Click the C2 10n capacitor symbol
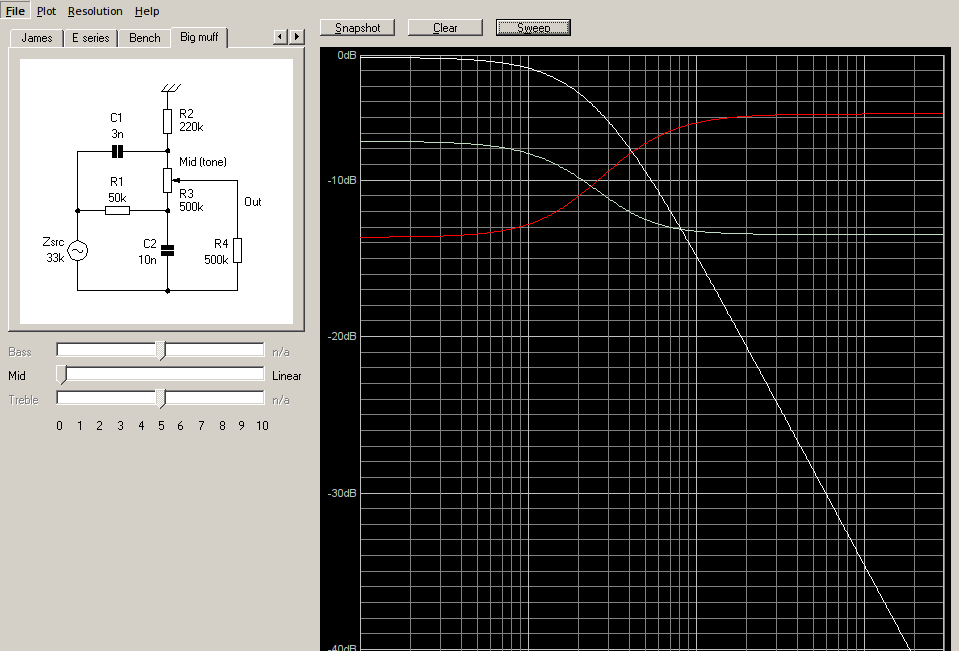Viewport: 959px width, 651px height. 167,250
